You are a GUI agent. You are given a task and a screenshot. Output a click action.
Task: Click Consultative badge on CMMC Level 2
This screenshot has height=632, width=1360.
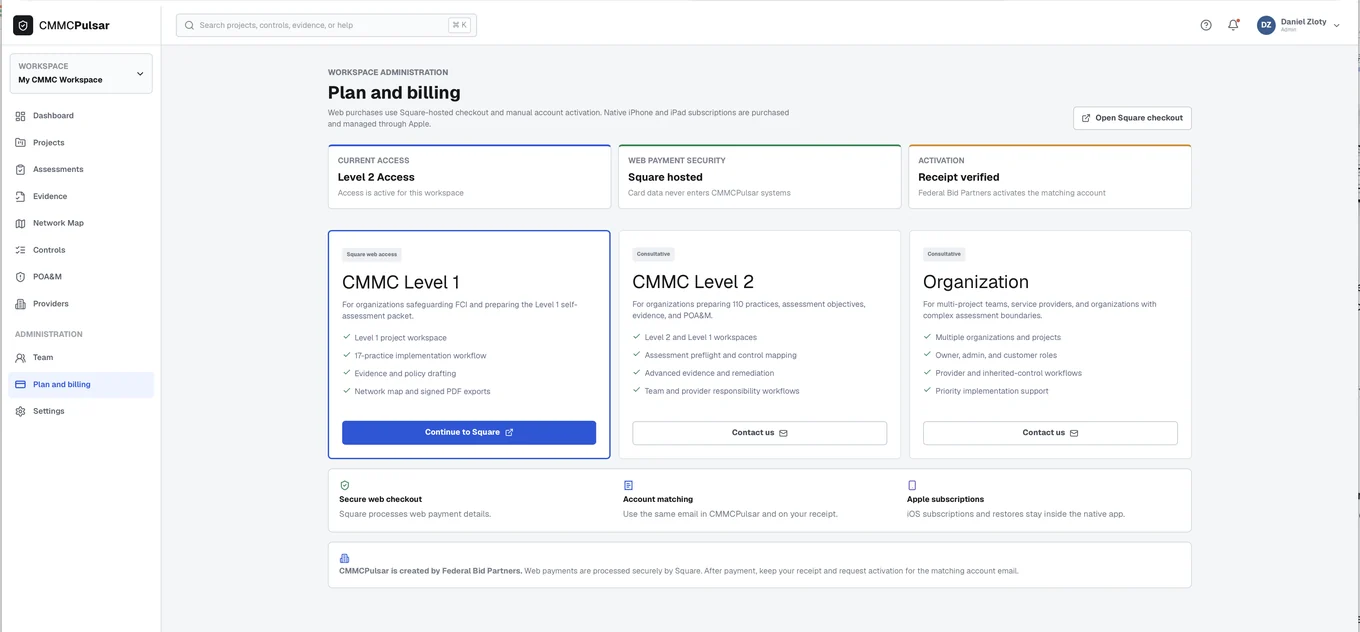tap(653, 254)
